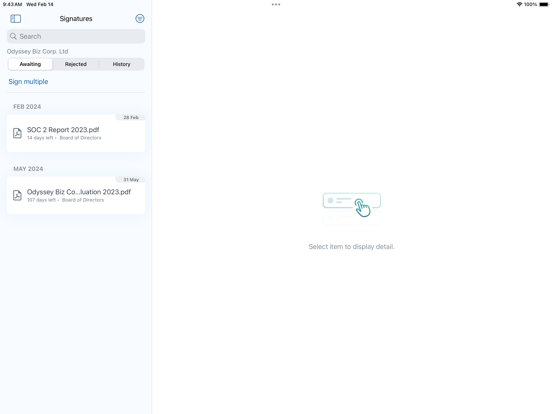Click the Search field
This screenshot has width=552, height=414.
click(x=76, y=36)
